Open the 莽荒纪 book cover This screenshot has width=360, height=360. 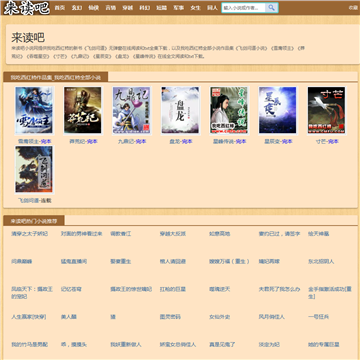[83, 110]
